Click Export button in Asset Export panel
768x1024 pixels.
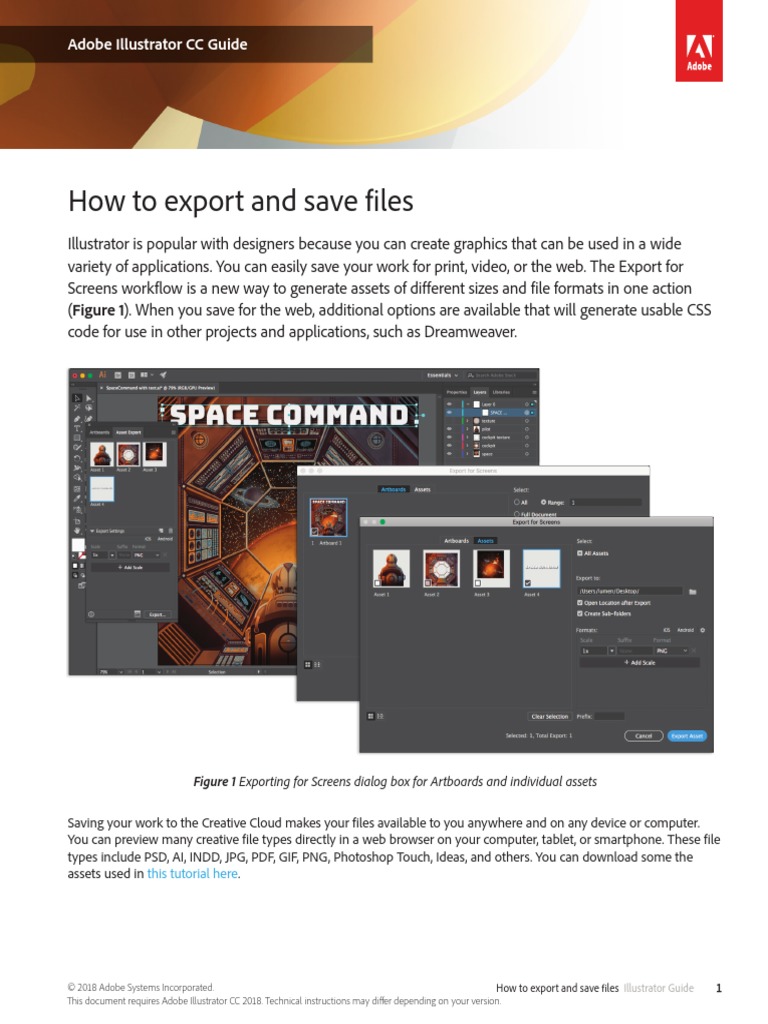(x=158, y=615)
